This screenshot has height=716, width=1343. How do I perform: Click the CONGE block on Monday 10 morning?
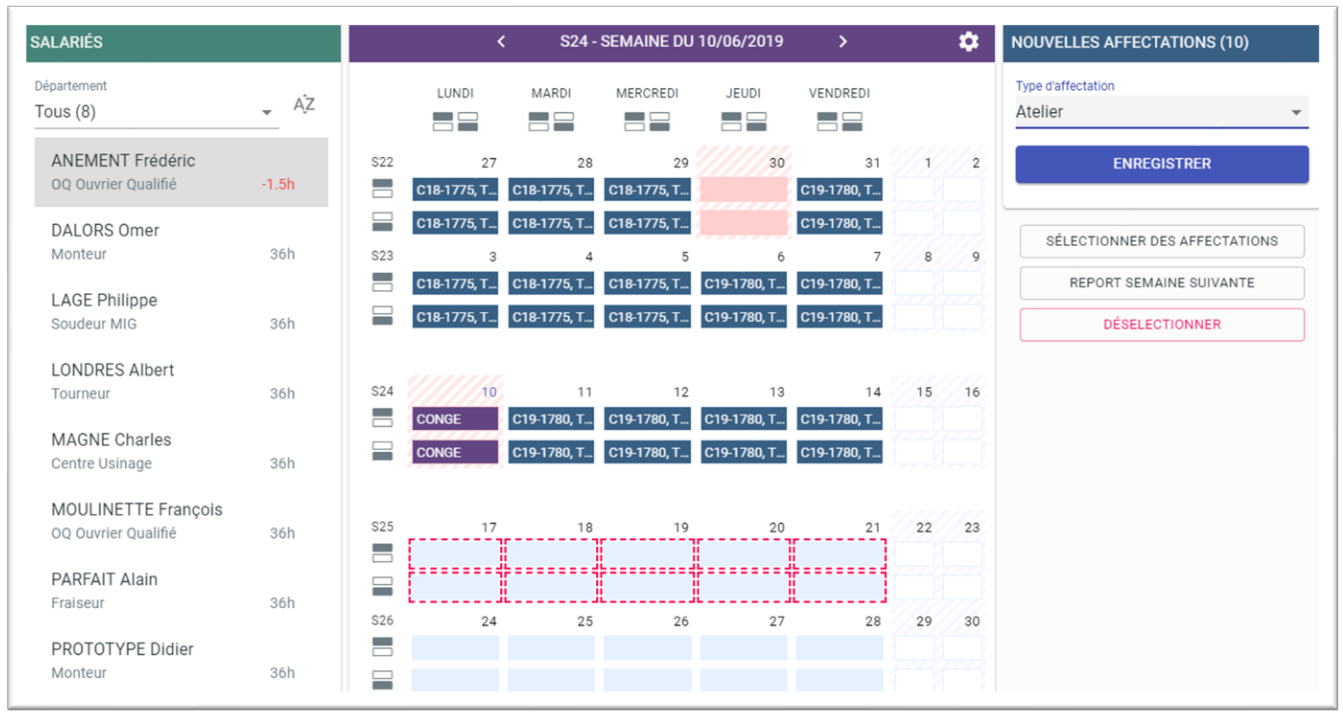454,419
